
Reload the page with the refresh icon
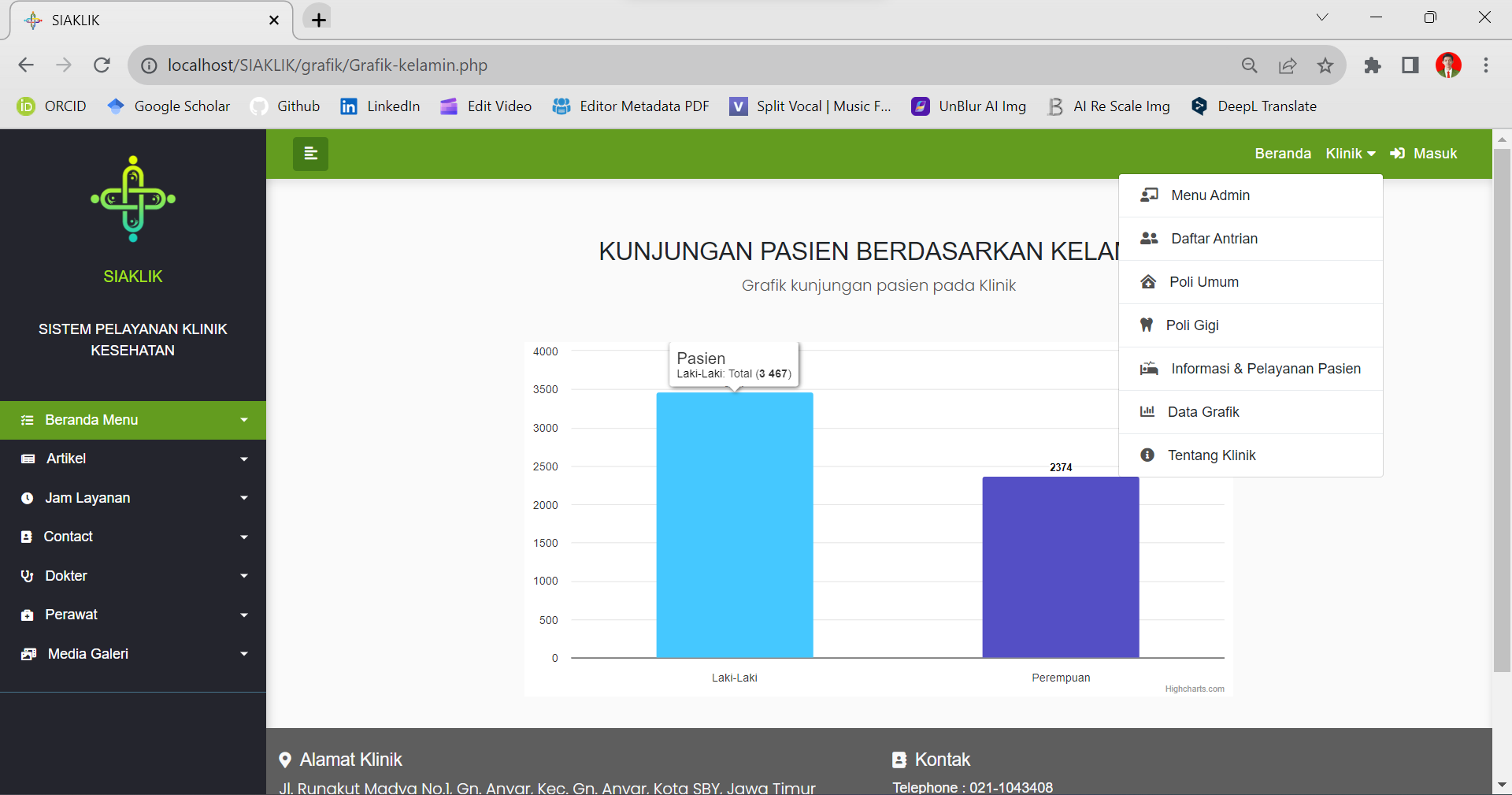(x=102, y=65)
